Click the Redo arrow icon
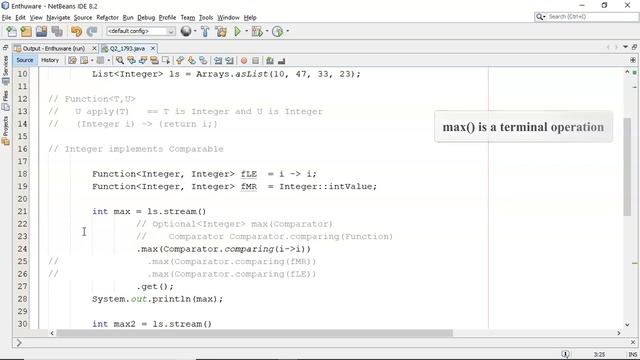The width and height of the screenshot is (640, 360). tap(92, 31)
